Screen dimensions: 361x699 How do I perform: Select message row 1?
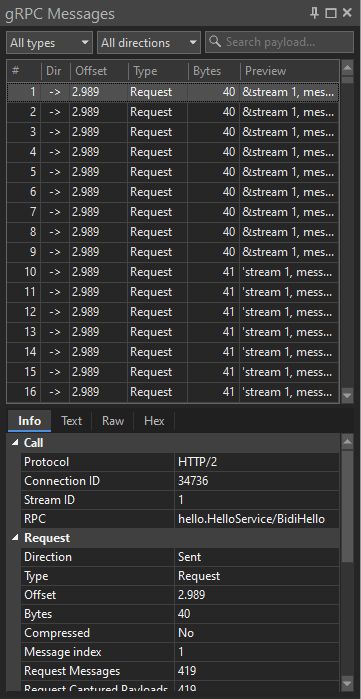tap(173, 92)
